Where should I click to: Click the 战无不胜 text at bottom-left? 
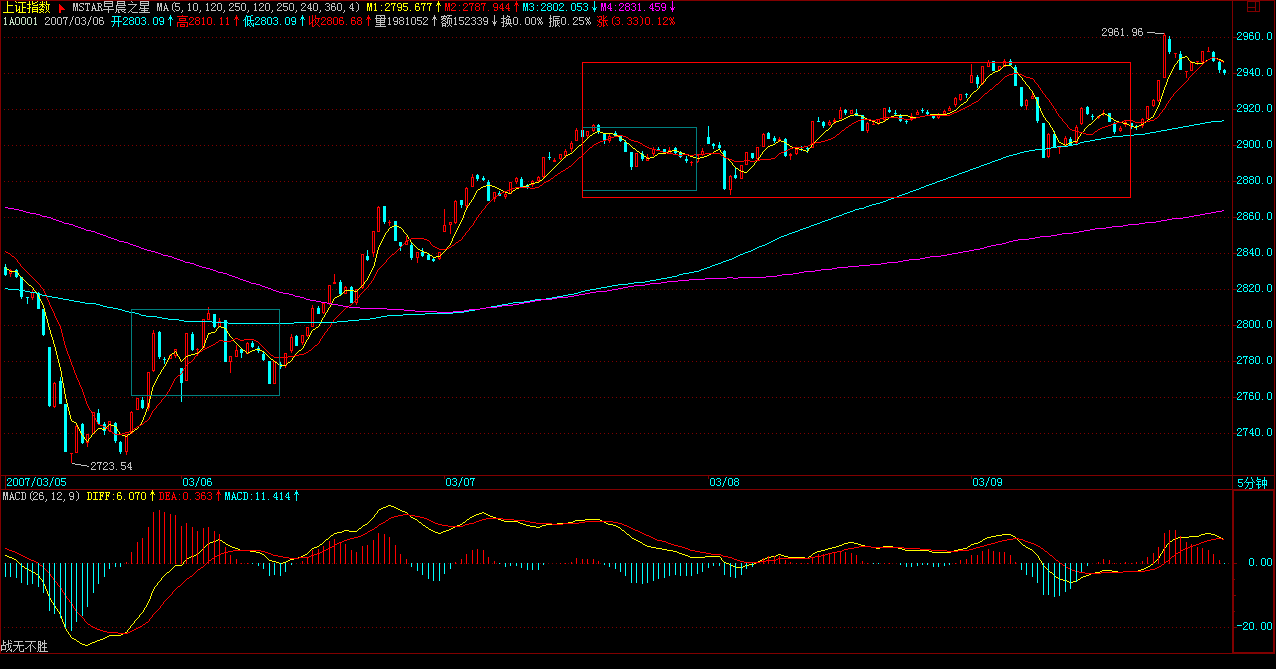[x=24, y=647]
